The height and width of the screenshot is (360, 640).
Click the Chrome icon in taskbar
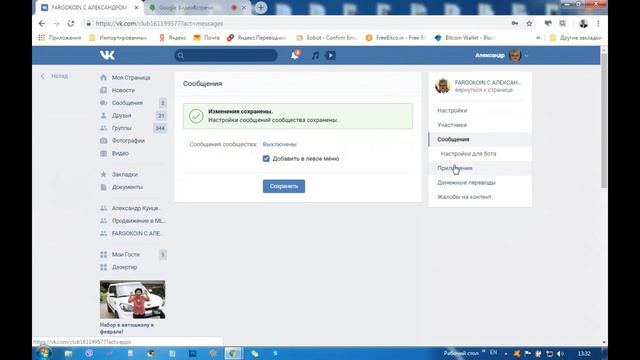click(233, 353)
